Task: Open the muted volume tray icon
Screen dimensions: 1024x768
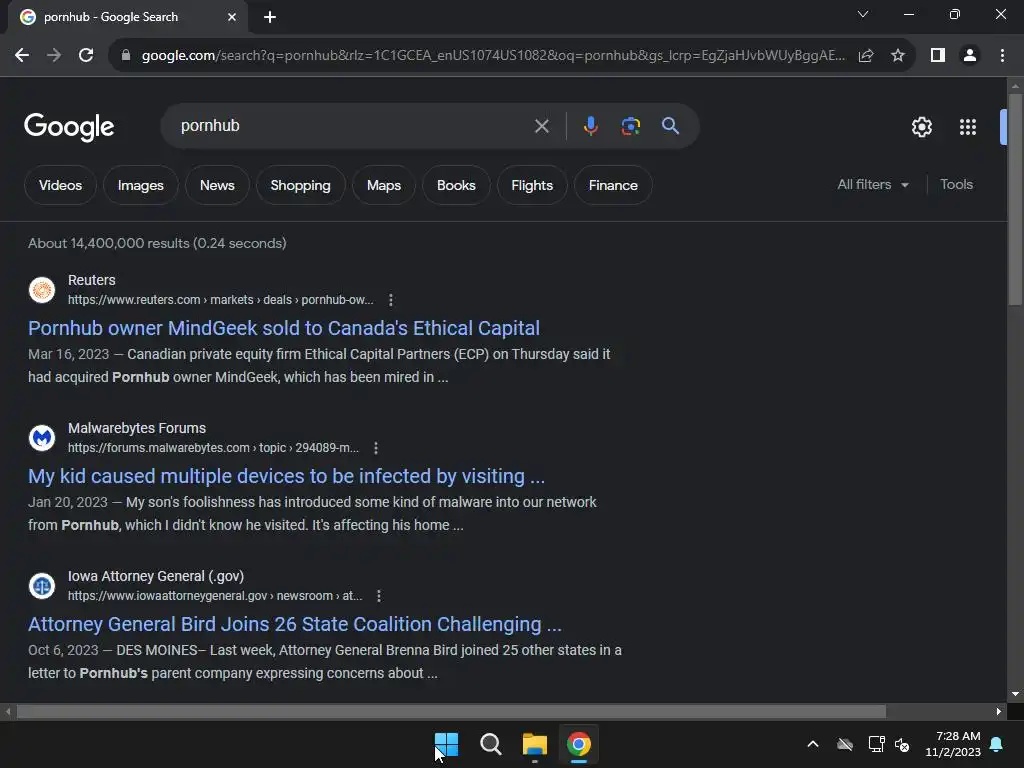Action: [x=903, y=744]
